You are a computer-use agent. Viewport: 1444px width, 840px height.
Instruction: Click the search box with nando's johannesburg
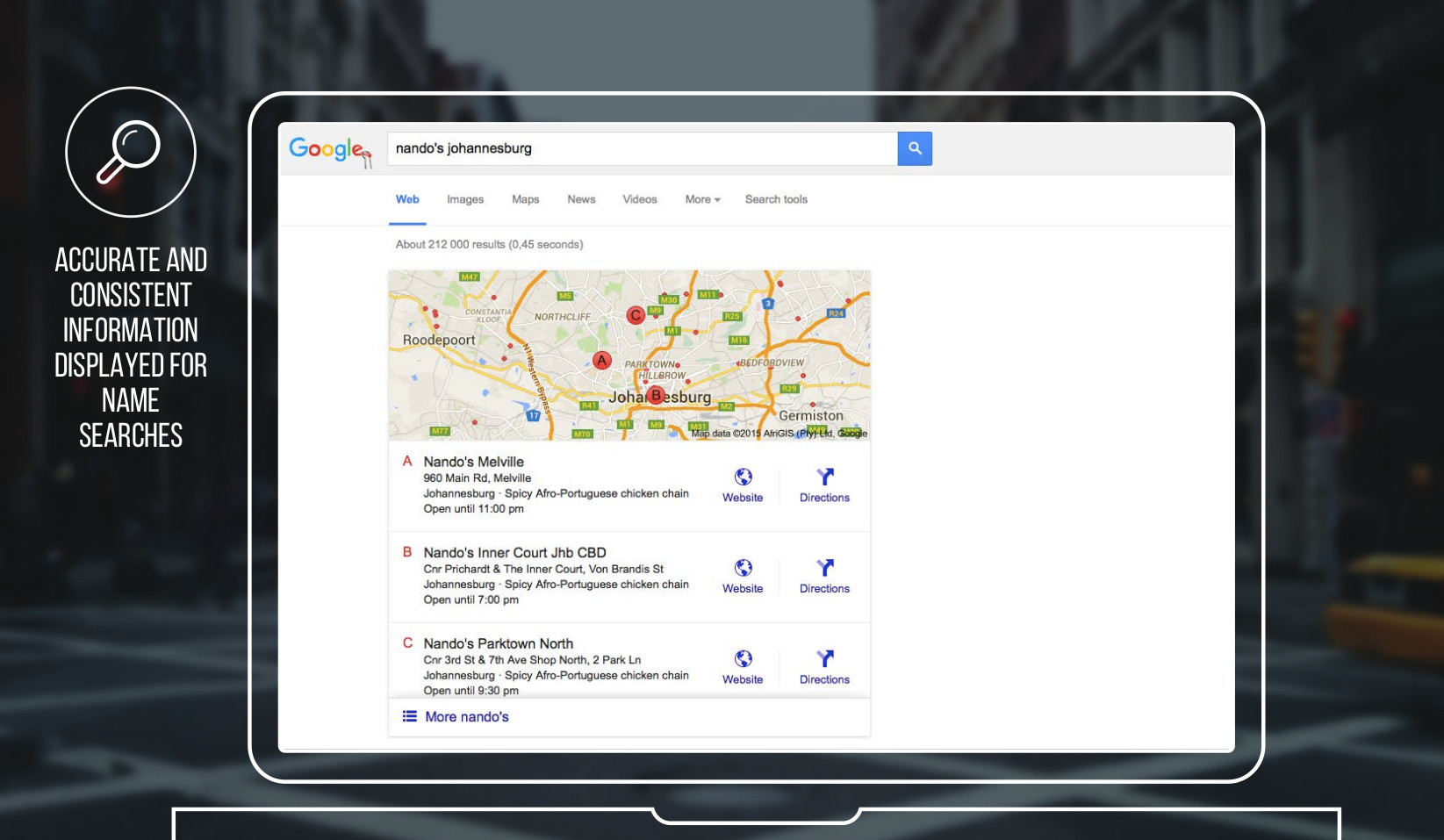[641, 148]
